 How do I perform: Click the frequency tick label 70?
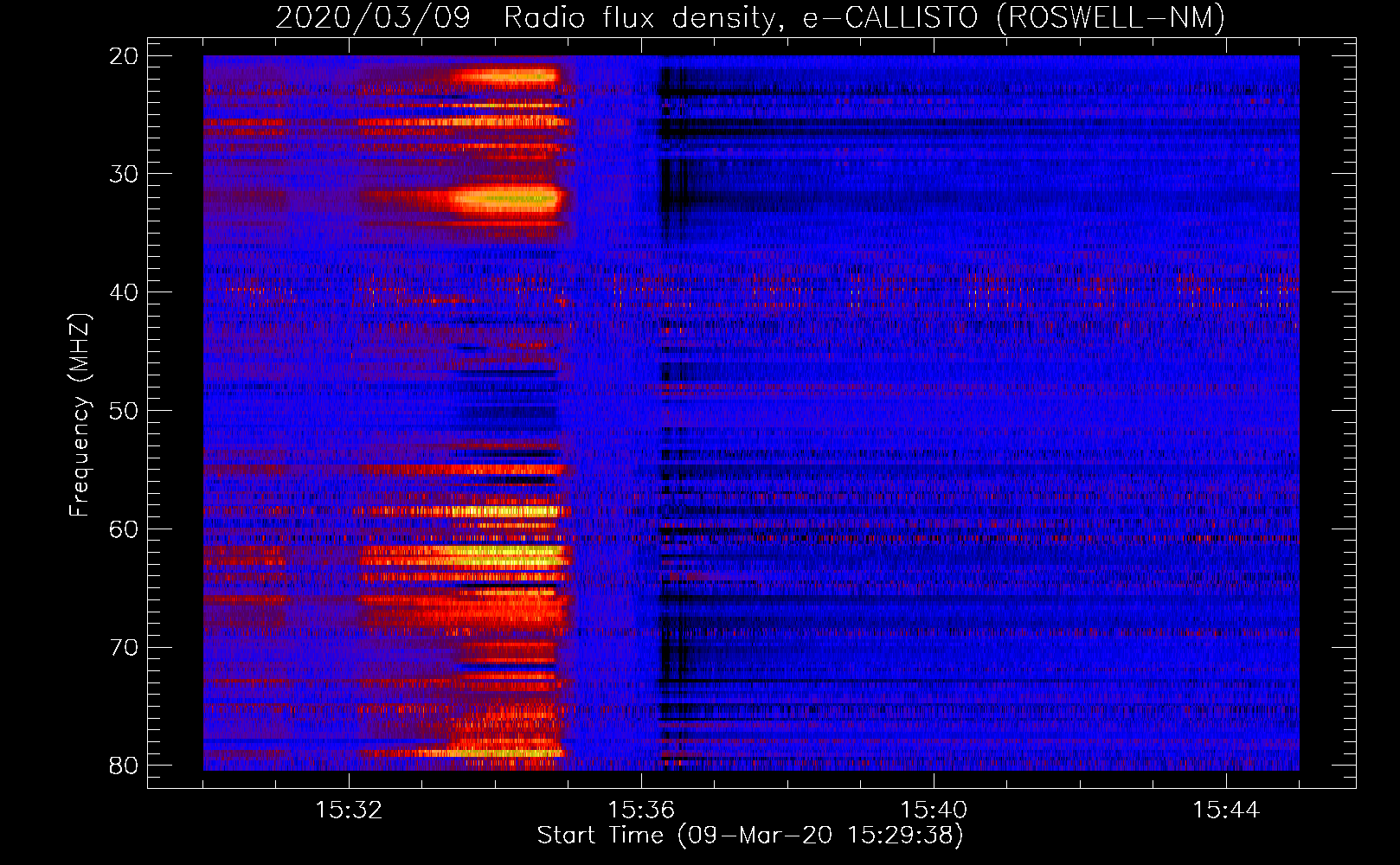click(x=125, y=648)
